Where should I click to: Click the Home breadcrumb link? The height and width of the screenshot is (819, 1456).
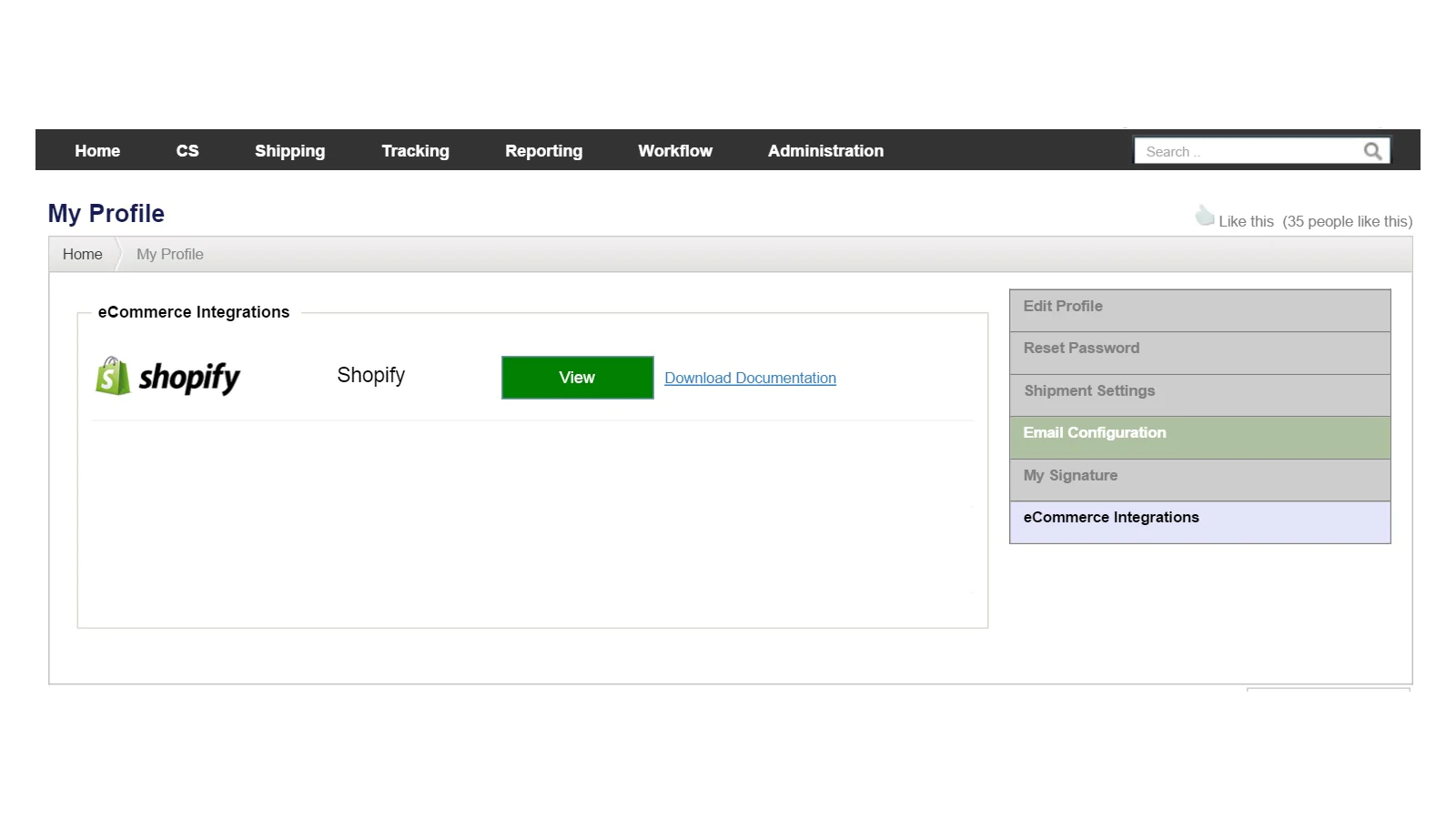[x=82, y=255]
